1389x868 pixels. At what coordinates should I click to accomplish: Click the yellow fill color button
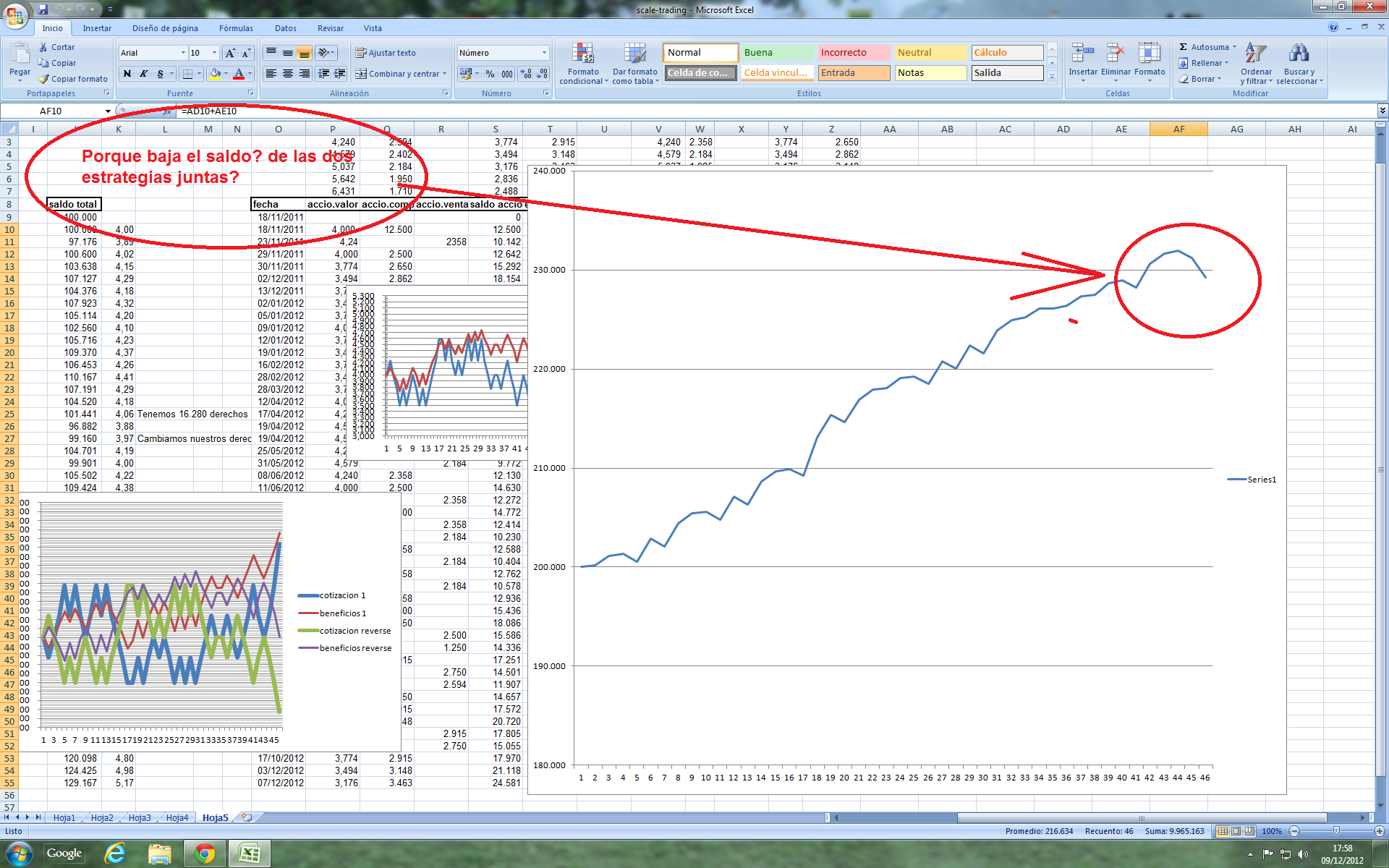(215, 74)
